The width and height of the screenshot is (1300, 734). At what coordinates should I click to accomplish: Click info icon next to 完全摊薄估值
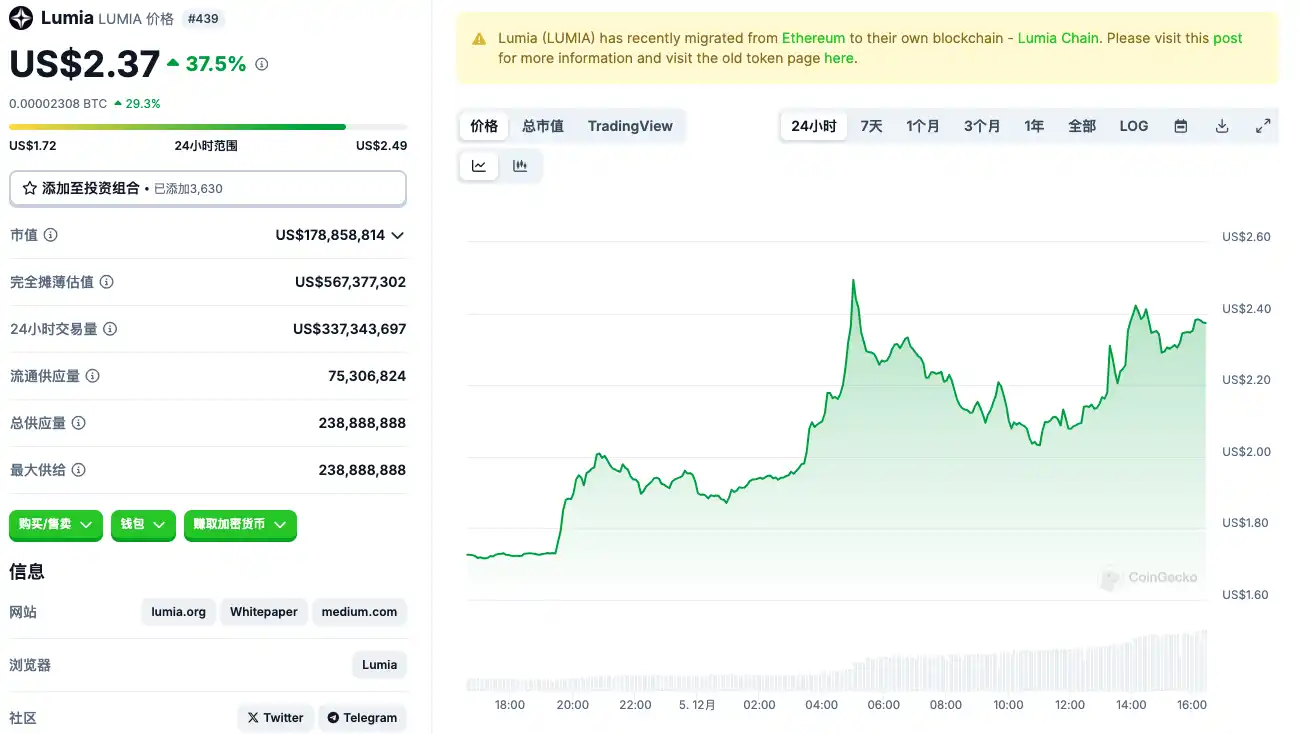click(107, 282)
